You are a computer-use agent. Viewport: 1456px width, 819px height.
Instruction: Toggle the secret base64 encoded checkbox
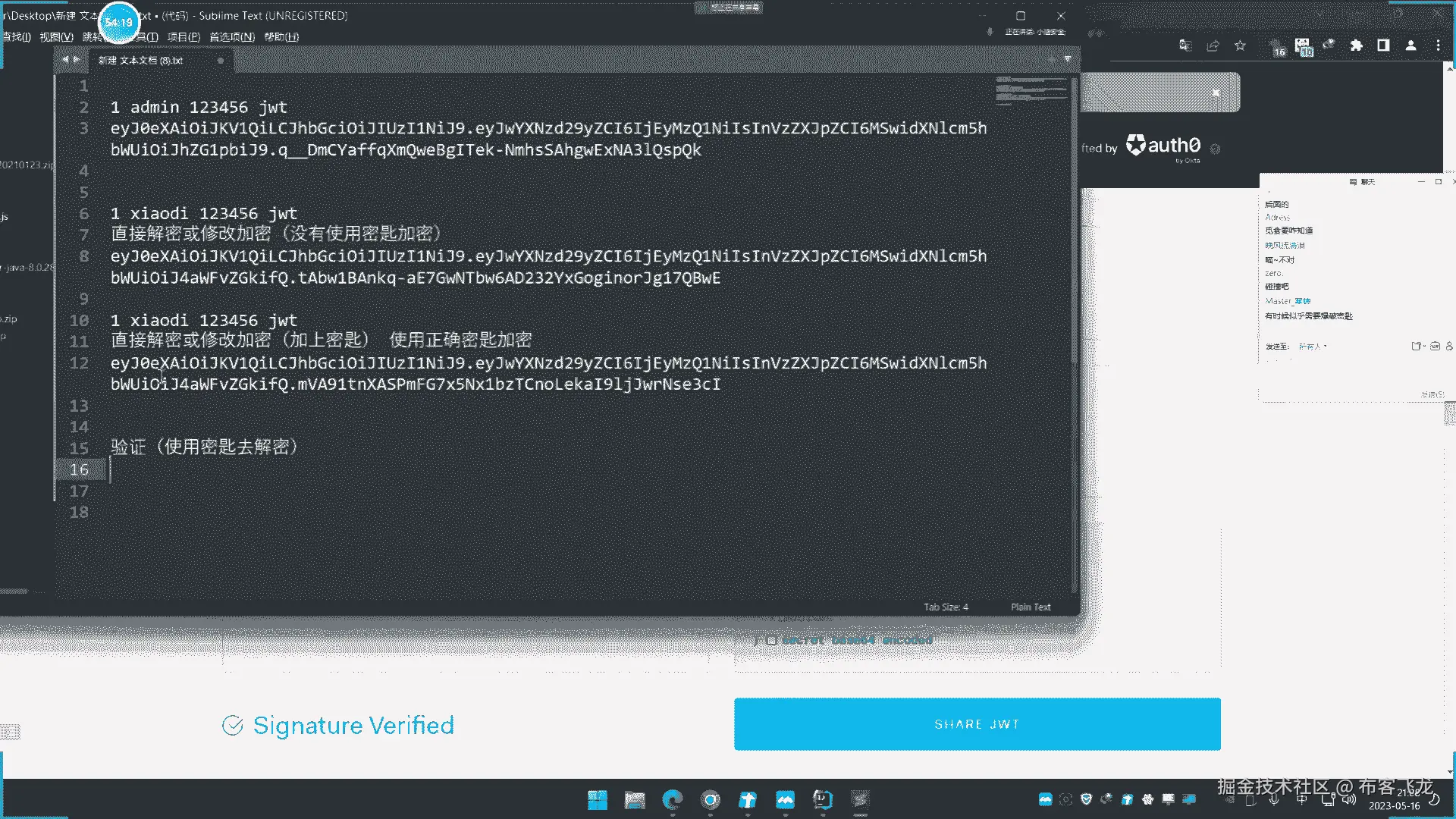click(771, 640)
